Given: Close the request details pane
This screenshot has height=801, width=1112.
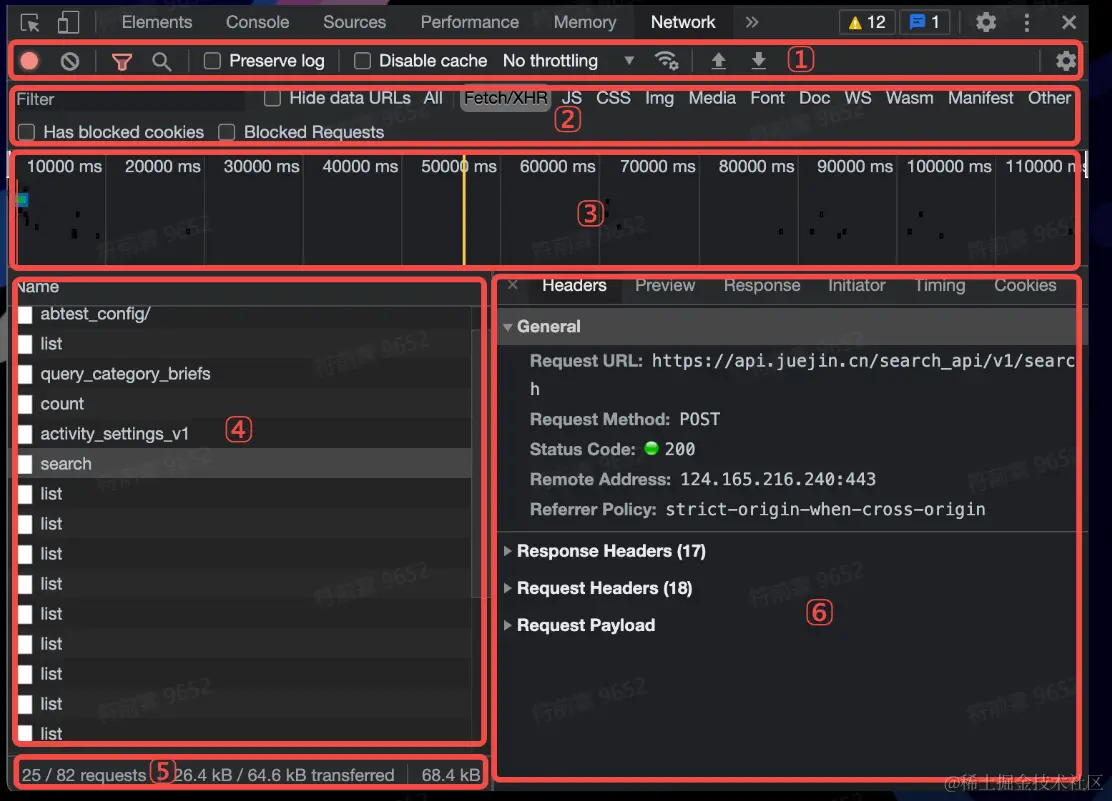Looking at the screenshot, I should (x=513, y=285).
